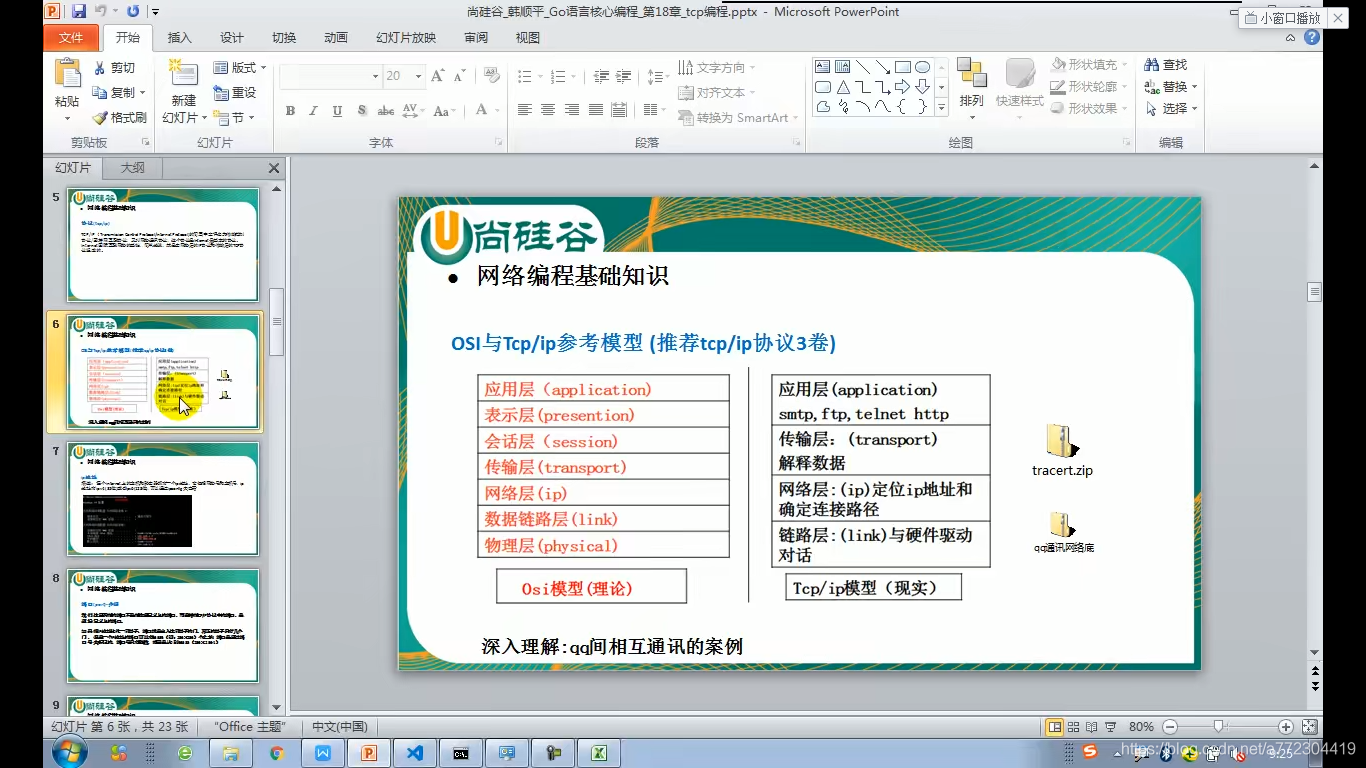Click the Cut (剪切) button
The image size is (1366, 768).
click(x=114, y=68)
